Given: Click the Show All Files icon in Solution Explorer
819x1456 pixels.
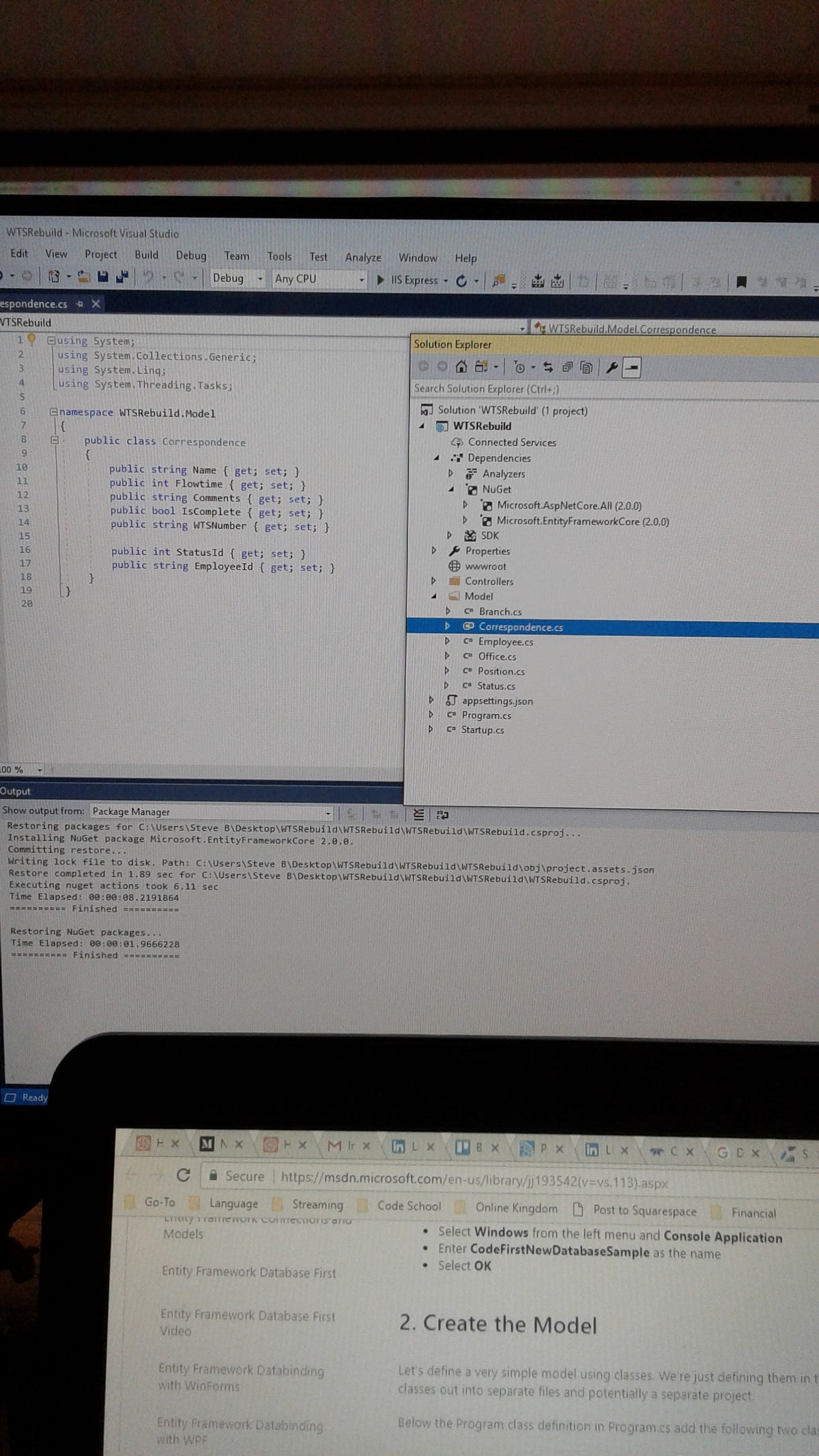Looking at the screenshot, I should pos(586,368).
